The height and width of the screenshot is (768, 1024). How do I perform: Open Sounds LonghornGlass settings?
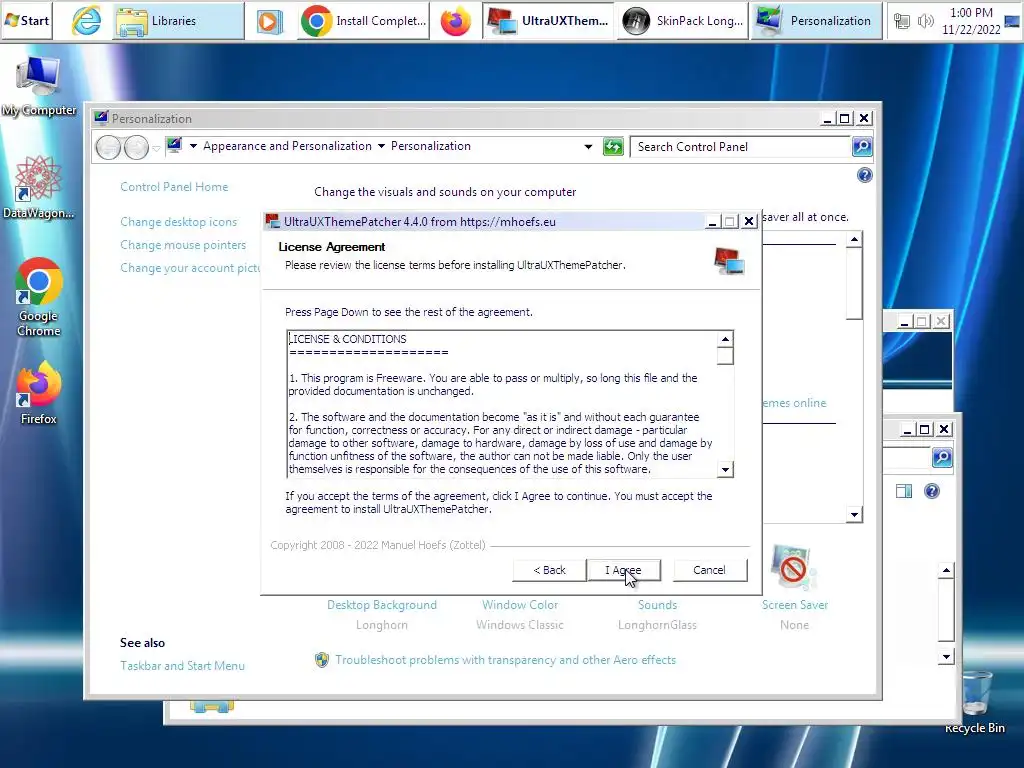pos(658,605)
